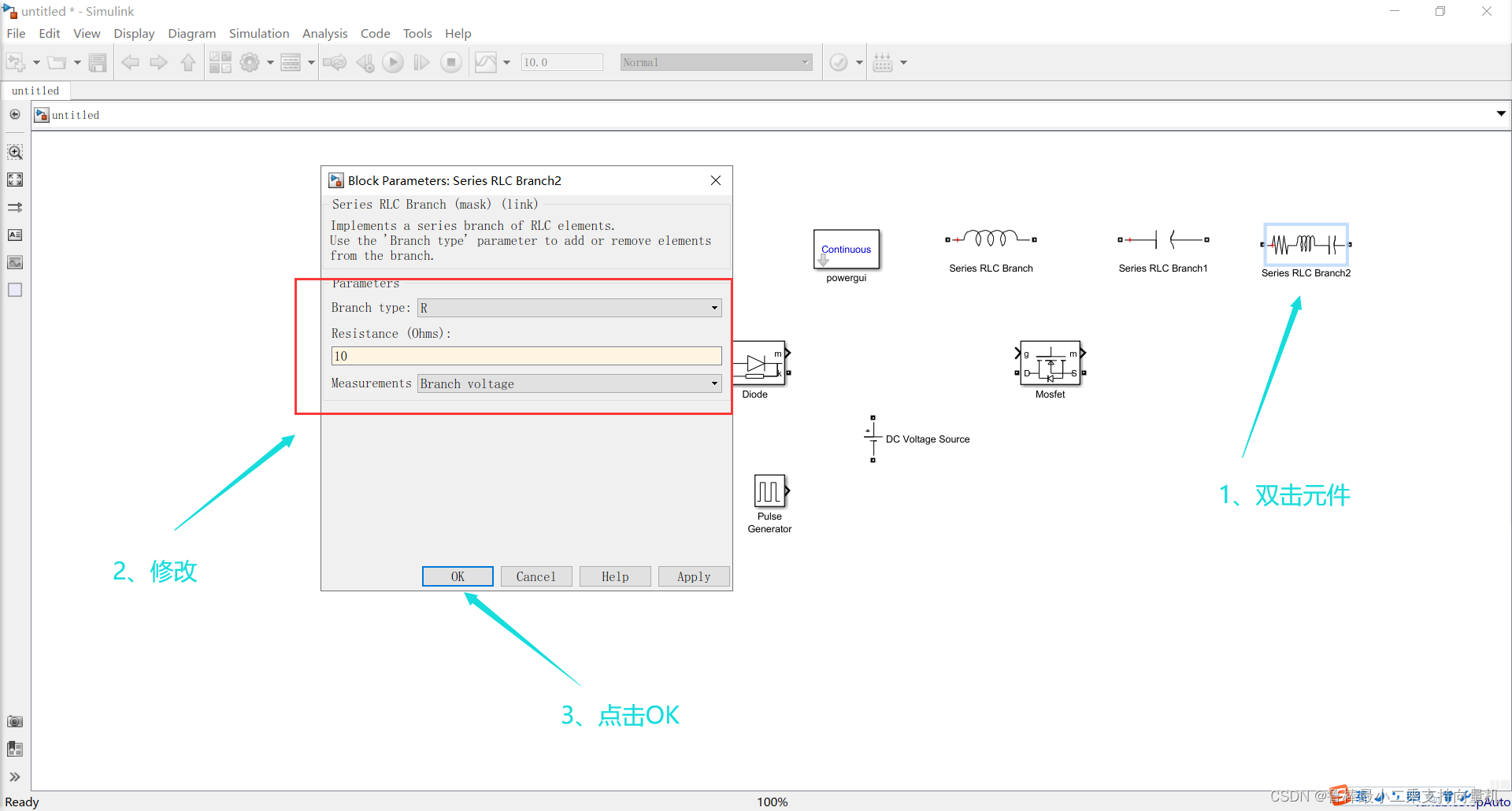The width and height of the screenshot is (1512, 811).
Task: Click the Open model folder icon
Action: click(57, 62)
